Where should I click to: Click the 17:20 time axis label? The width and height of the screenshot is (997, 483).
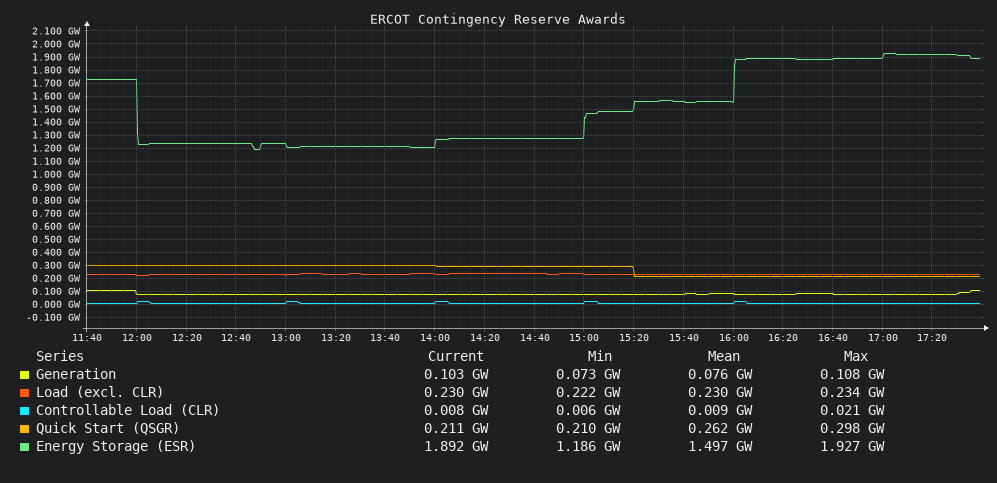point(932,338)
